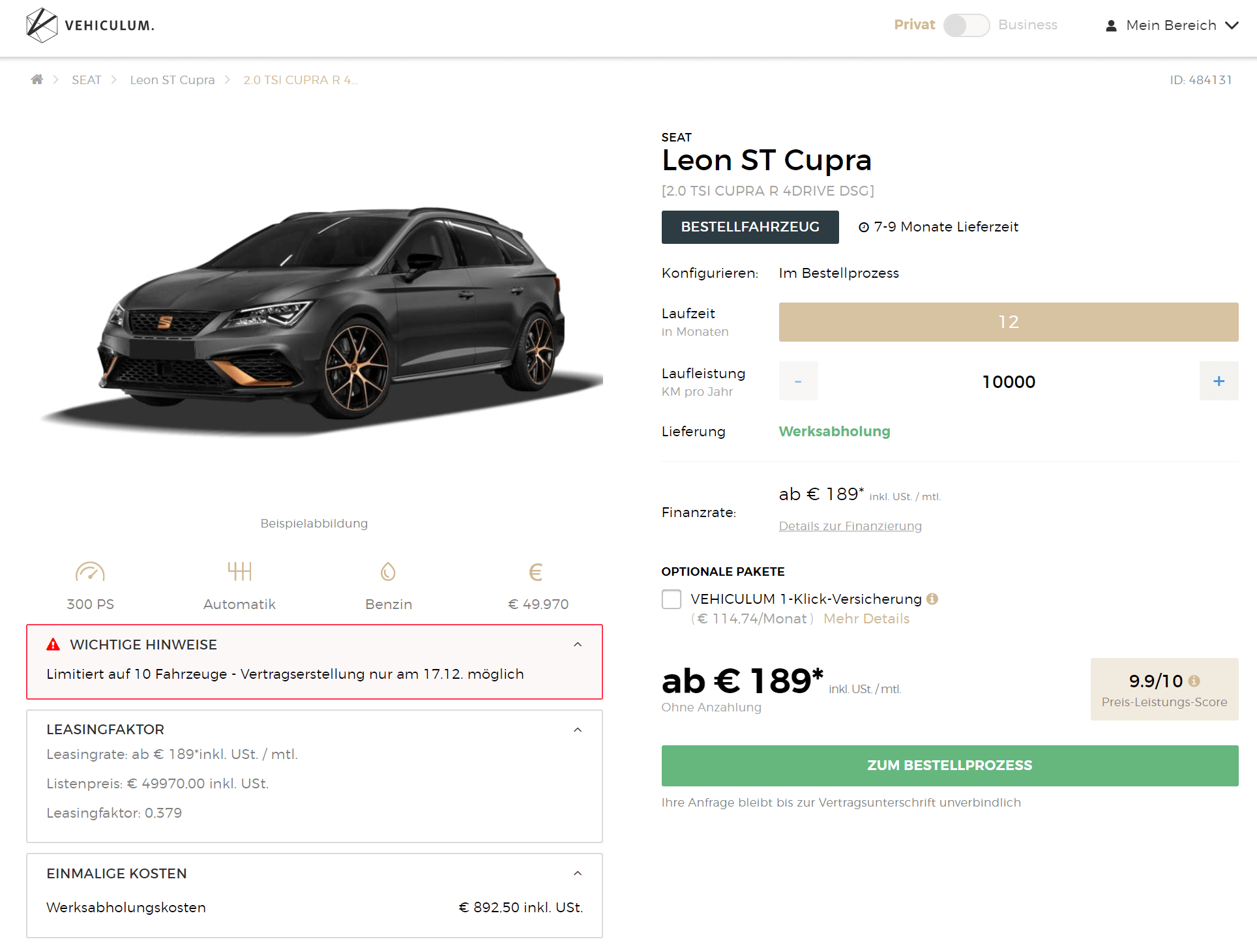This screenshot has height=952, width=1257.
Task: Click the € 114.74/Monat insurance price
Action: [x=752, y=619]
